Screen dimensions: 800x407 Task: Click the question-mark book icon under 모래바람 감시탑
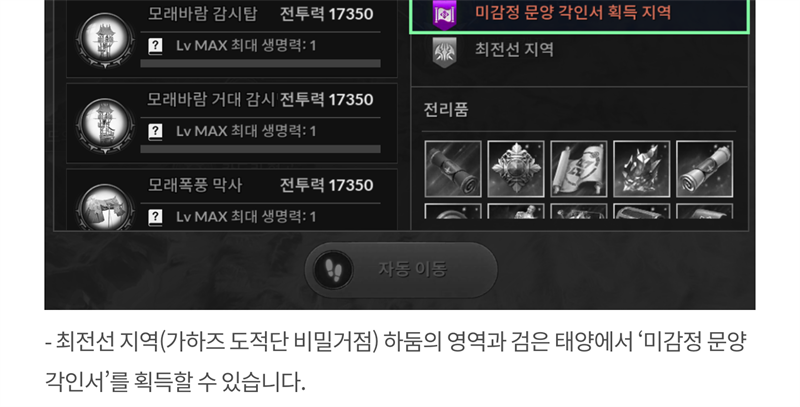pyautogui.click(x=155, y=46)
